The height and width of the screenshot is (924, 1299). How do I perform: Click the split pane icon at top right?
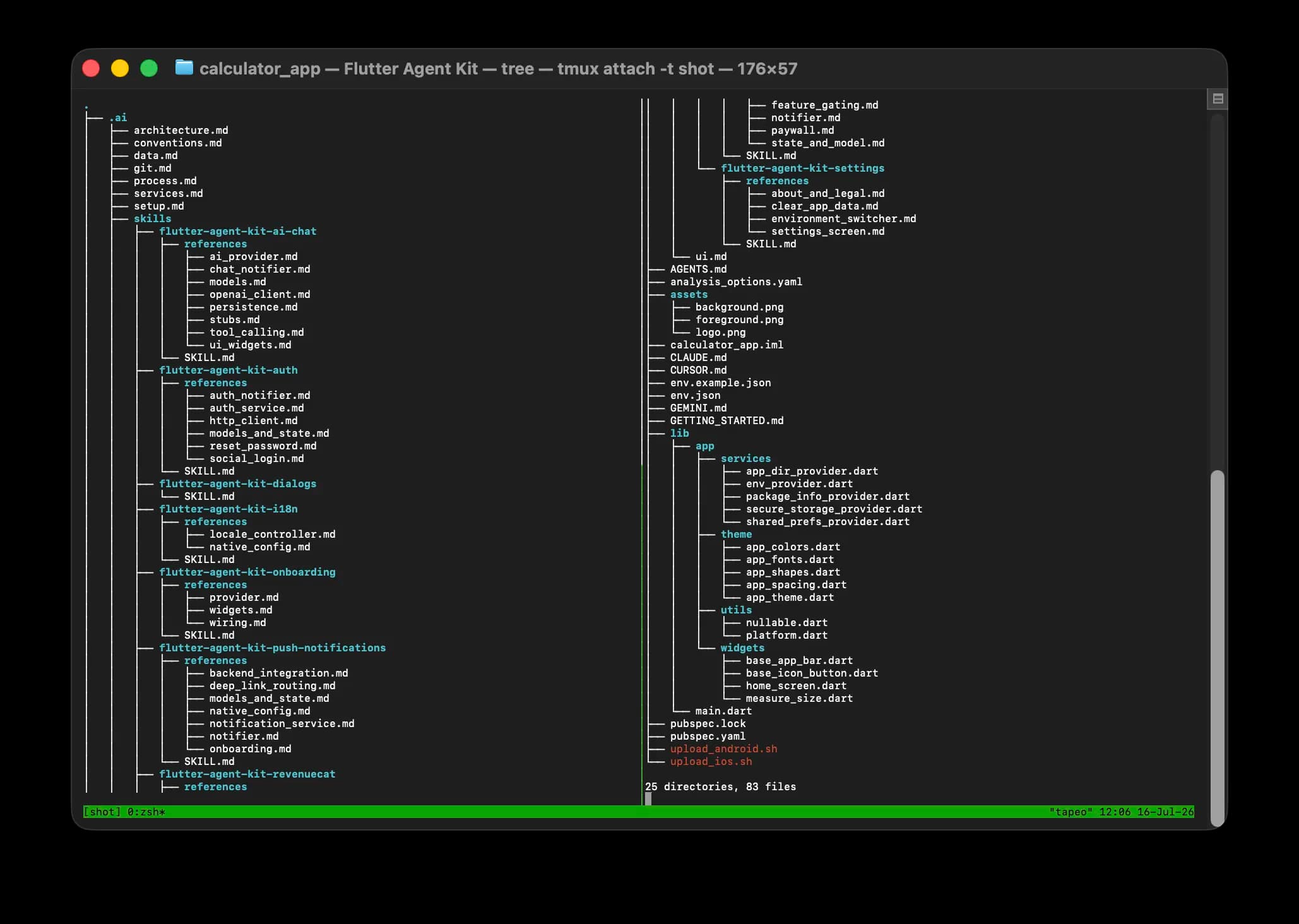(1218, 99)
